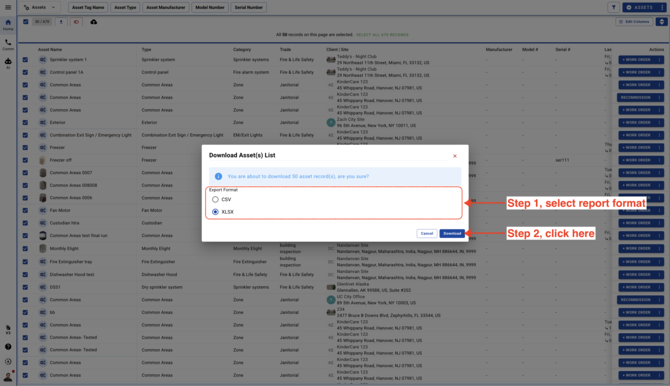Click the add Assets button top right
The image size is (670, 386).
point(641,7)
